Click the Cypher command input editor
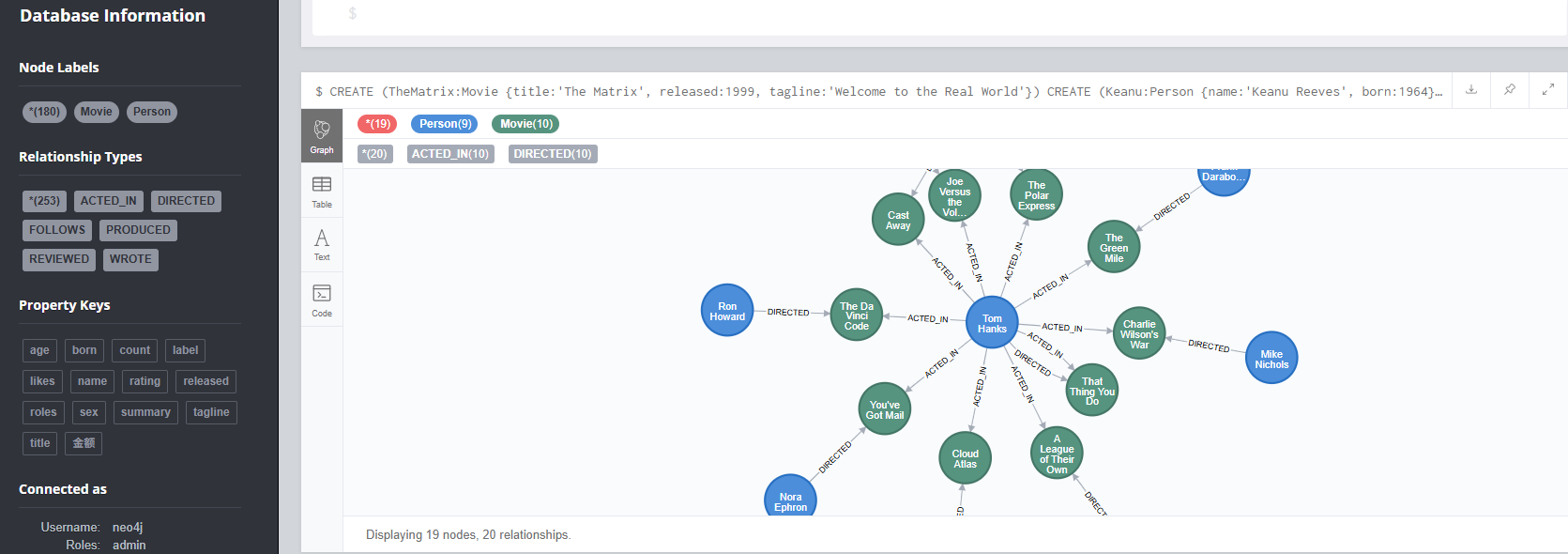The width and height of the screenshot is (1568, 554). pos(938,17)
